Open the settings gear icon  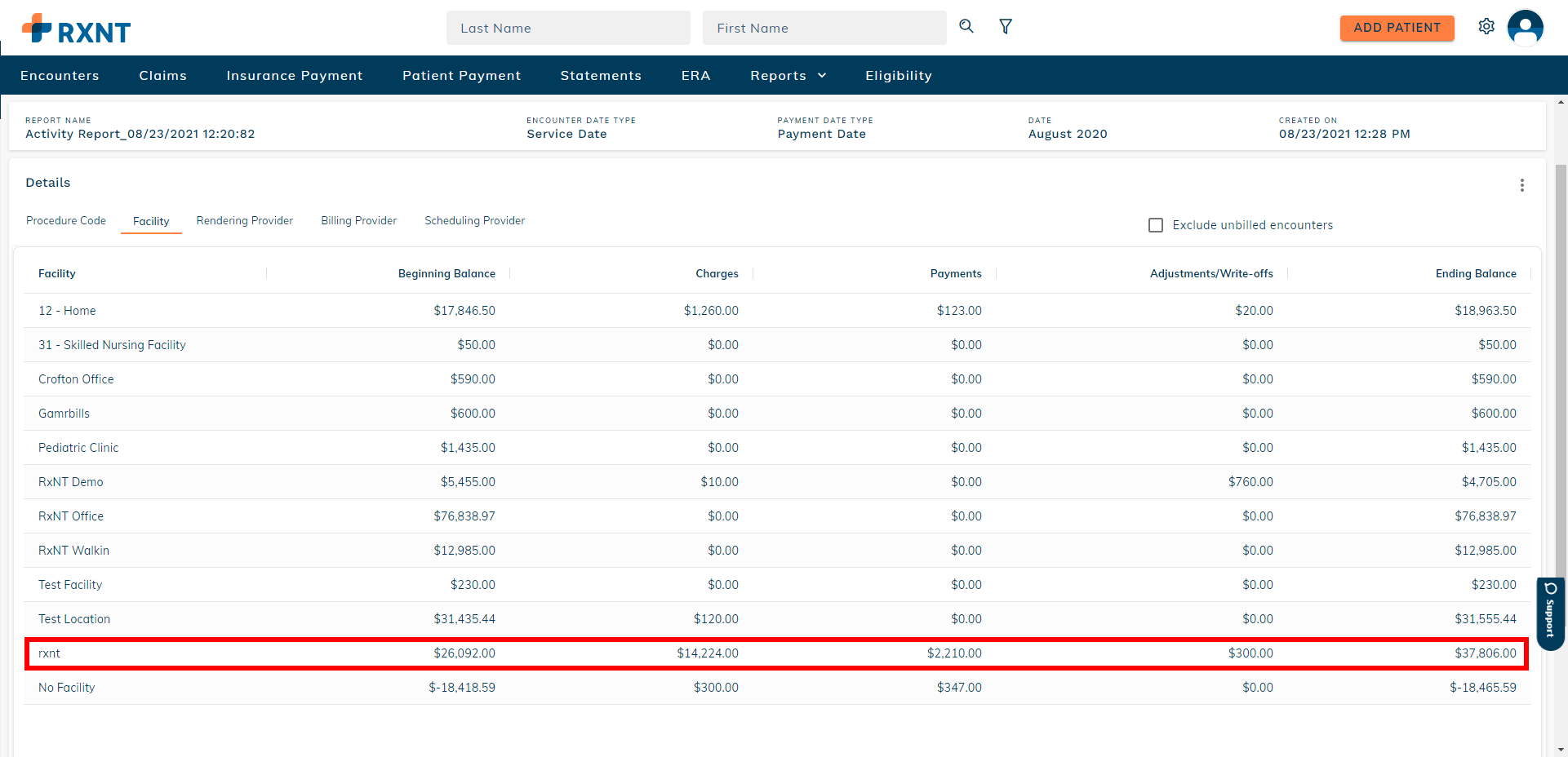click(1486, 26)
